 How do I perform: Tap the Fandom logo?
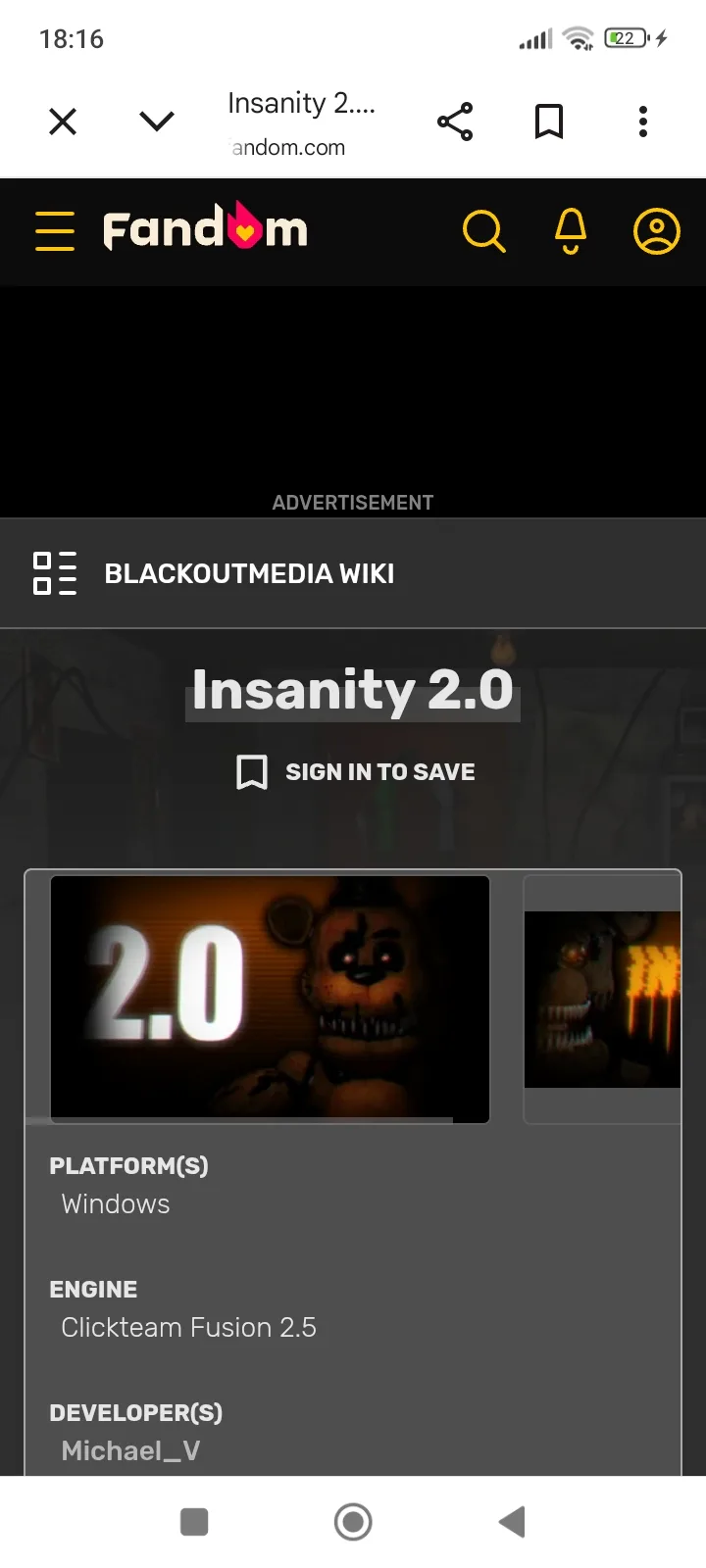tap(205, 227)
